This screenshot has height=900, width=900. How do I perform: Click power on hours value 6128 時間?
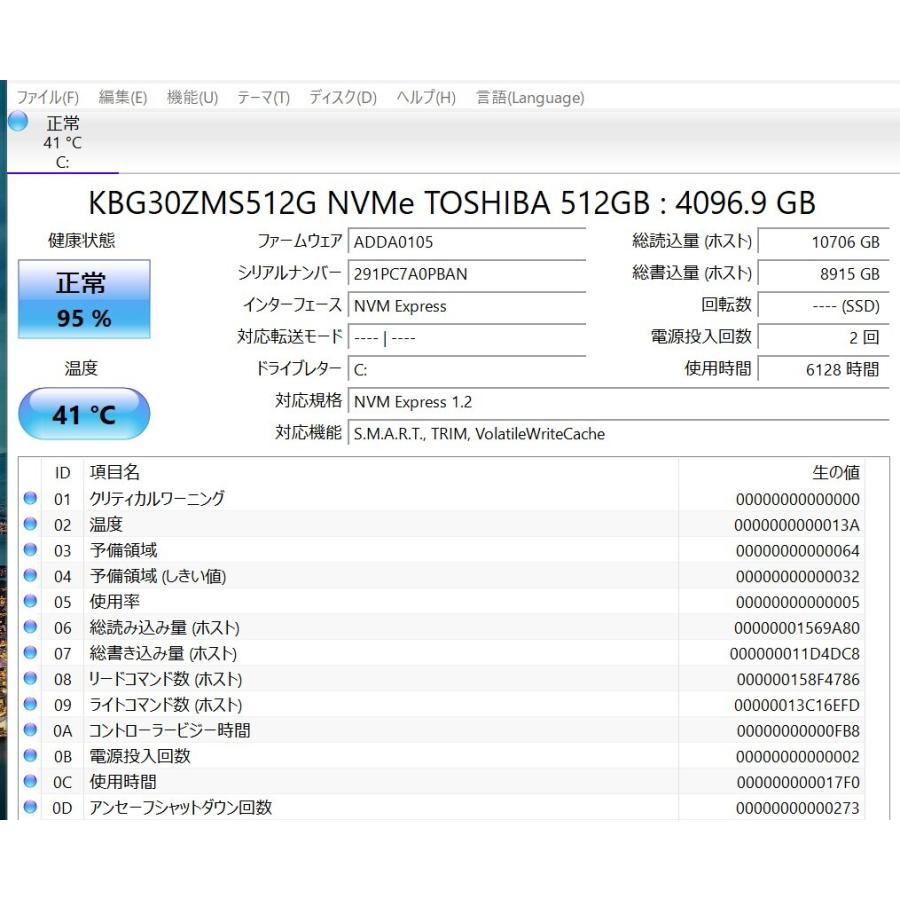coord(824,370)
